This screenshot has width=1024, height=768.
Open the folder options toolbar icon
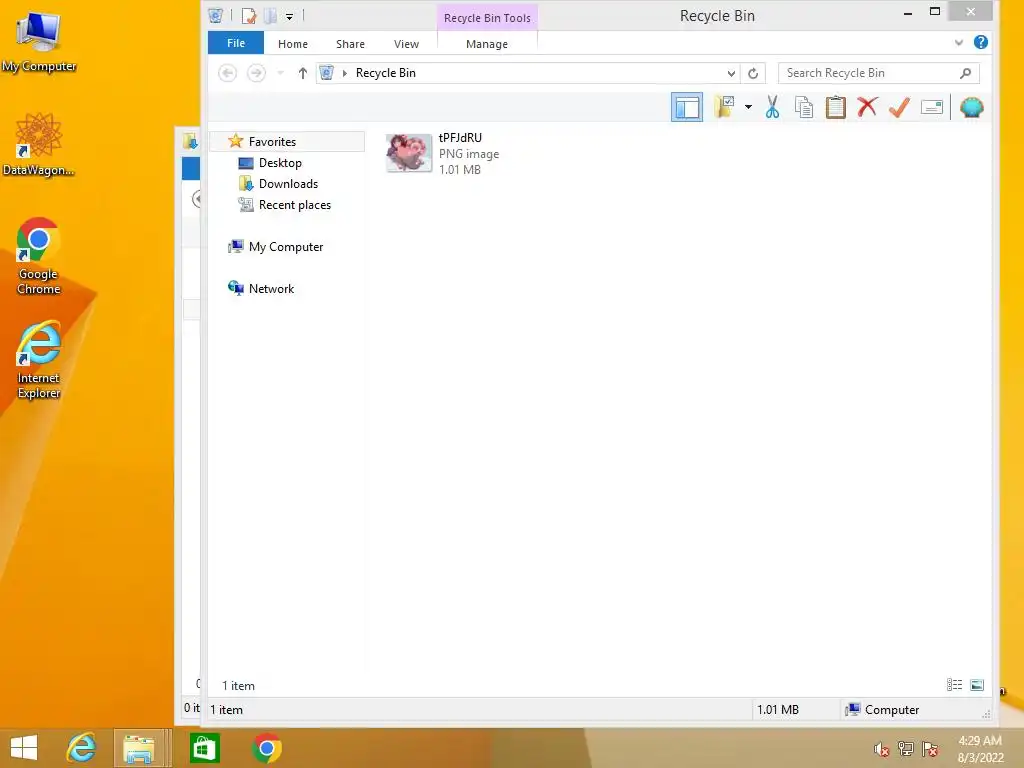(724, 107)
